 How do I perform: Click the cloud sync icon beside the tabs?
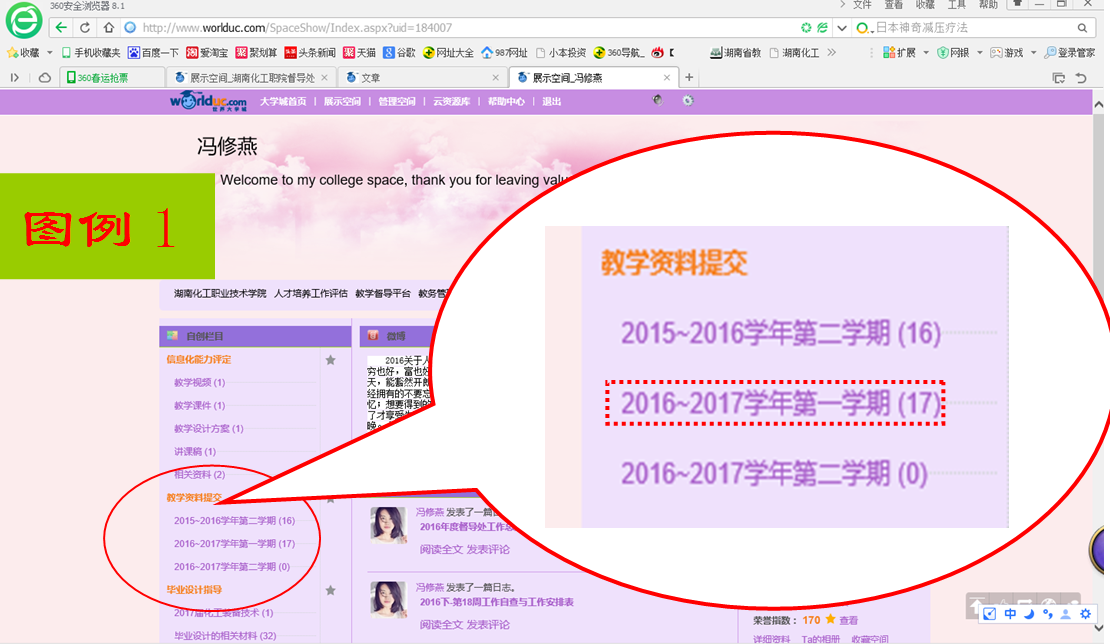point(45,77)
